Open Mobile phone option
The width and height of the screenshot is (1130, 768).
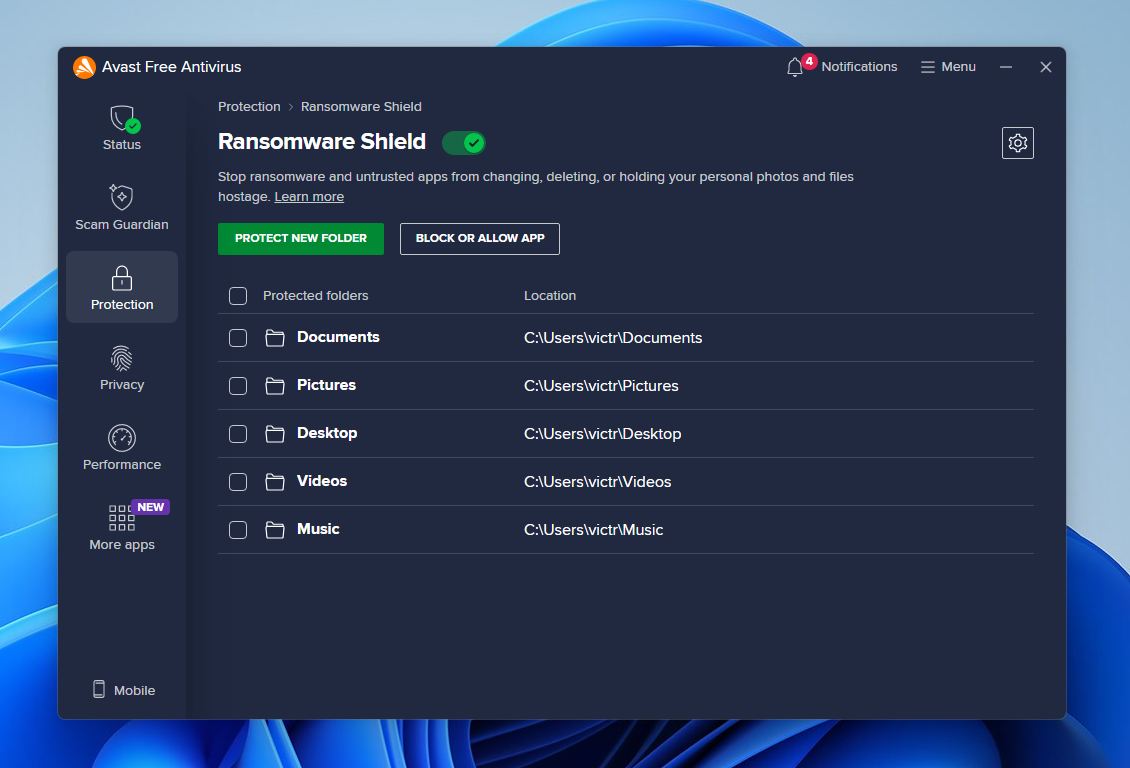pyautogui.click(x=124, y=689)
